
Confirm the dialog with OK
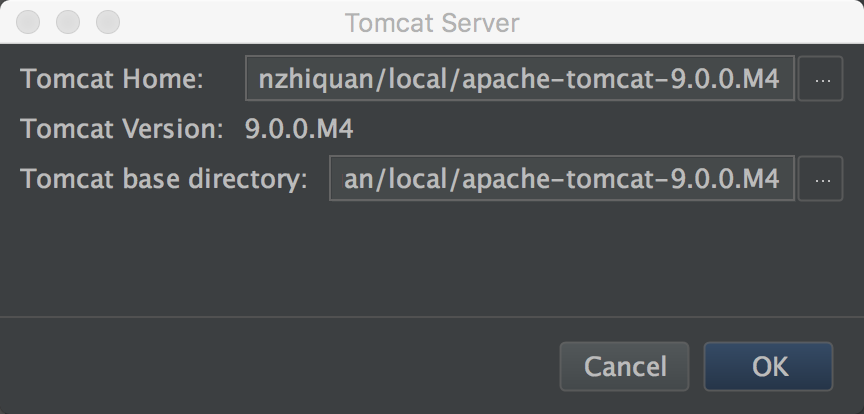pyautogui.click(x=768, y=366)
